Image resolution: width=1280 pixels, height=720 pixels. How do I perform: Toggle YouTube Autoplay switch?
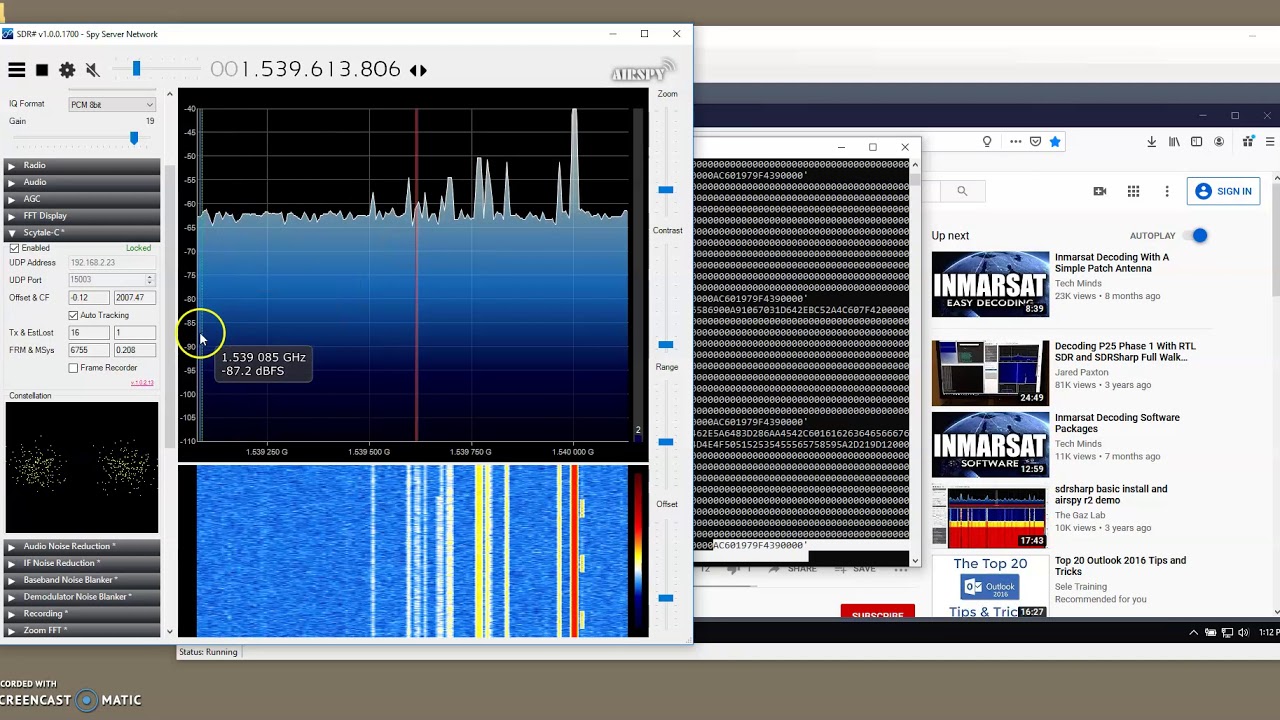(x=1194, y=236)
